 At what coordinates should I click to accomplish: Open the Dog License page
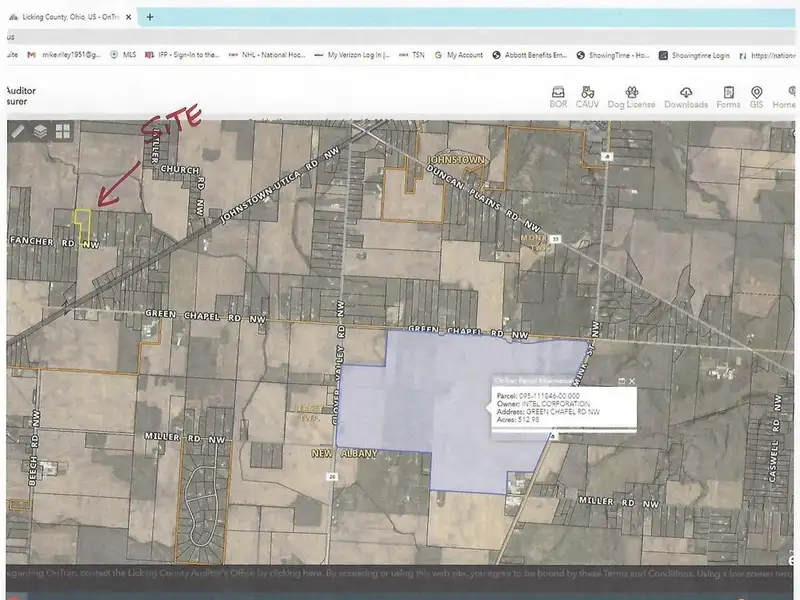point(631,97)
